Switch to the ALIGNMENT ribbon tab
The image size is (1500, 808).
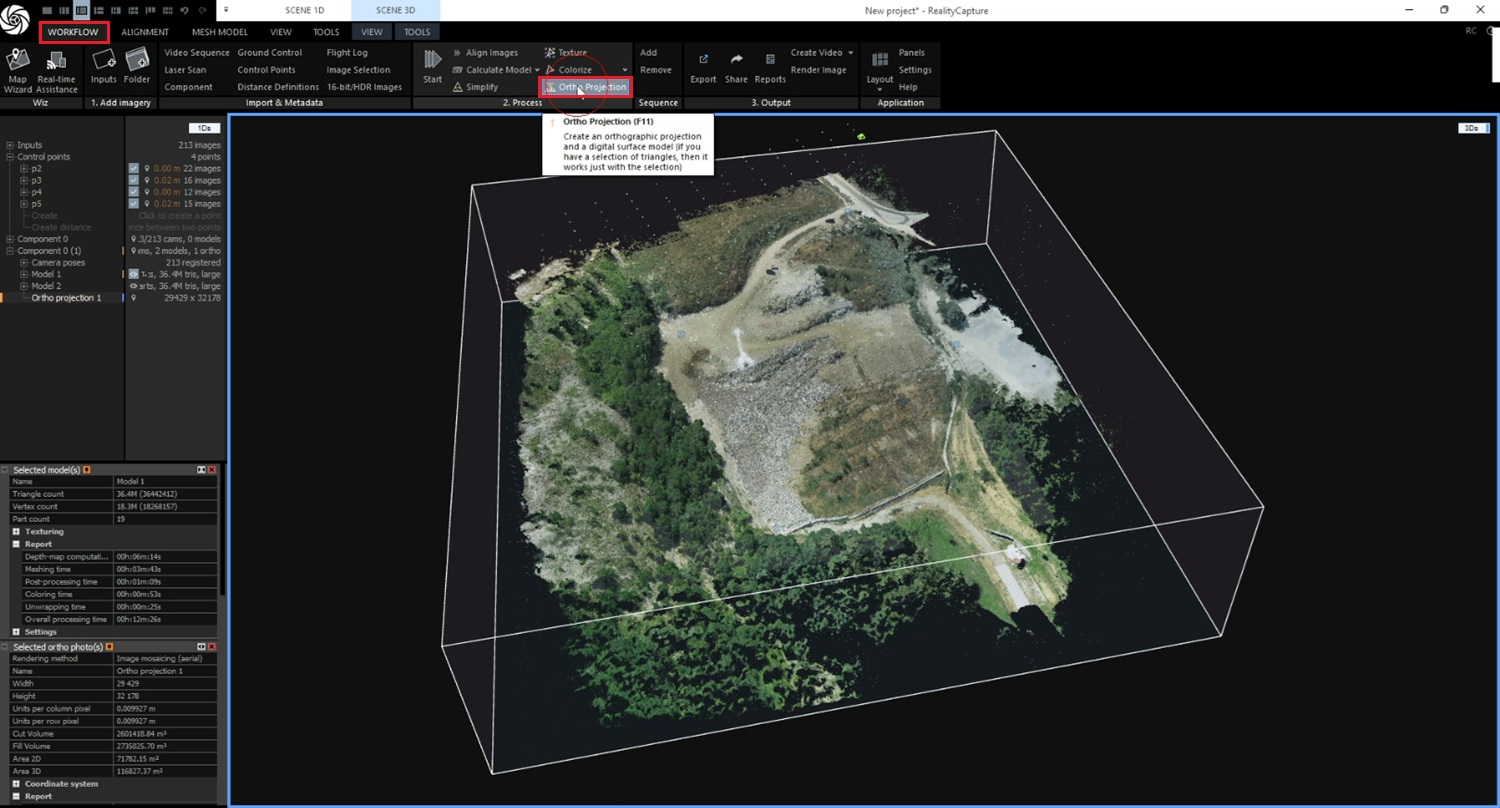pos(145,32)
